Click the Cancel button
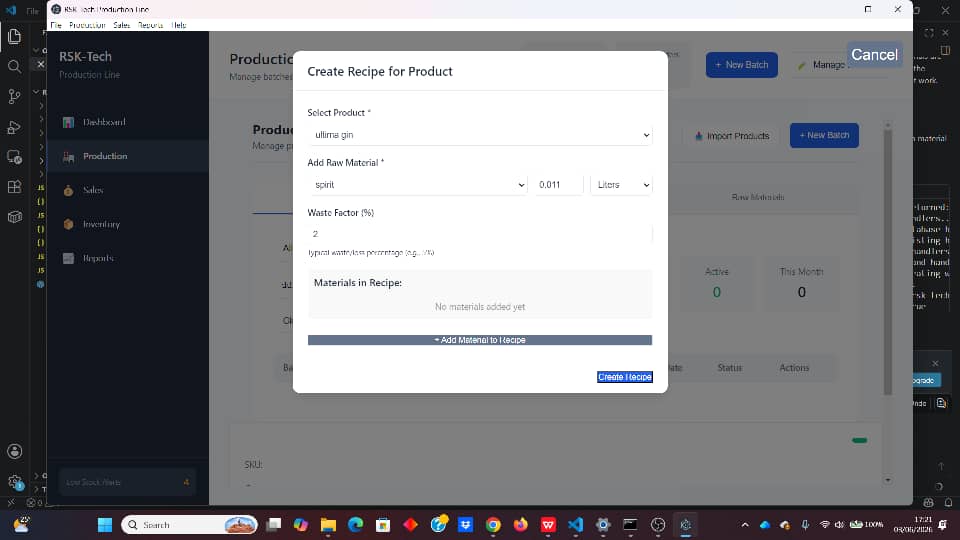 click(874, 54)
